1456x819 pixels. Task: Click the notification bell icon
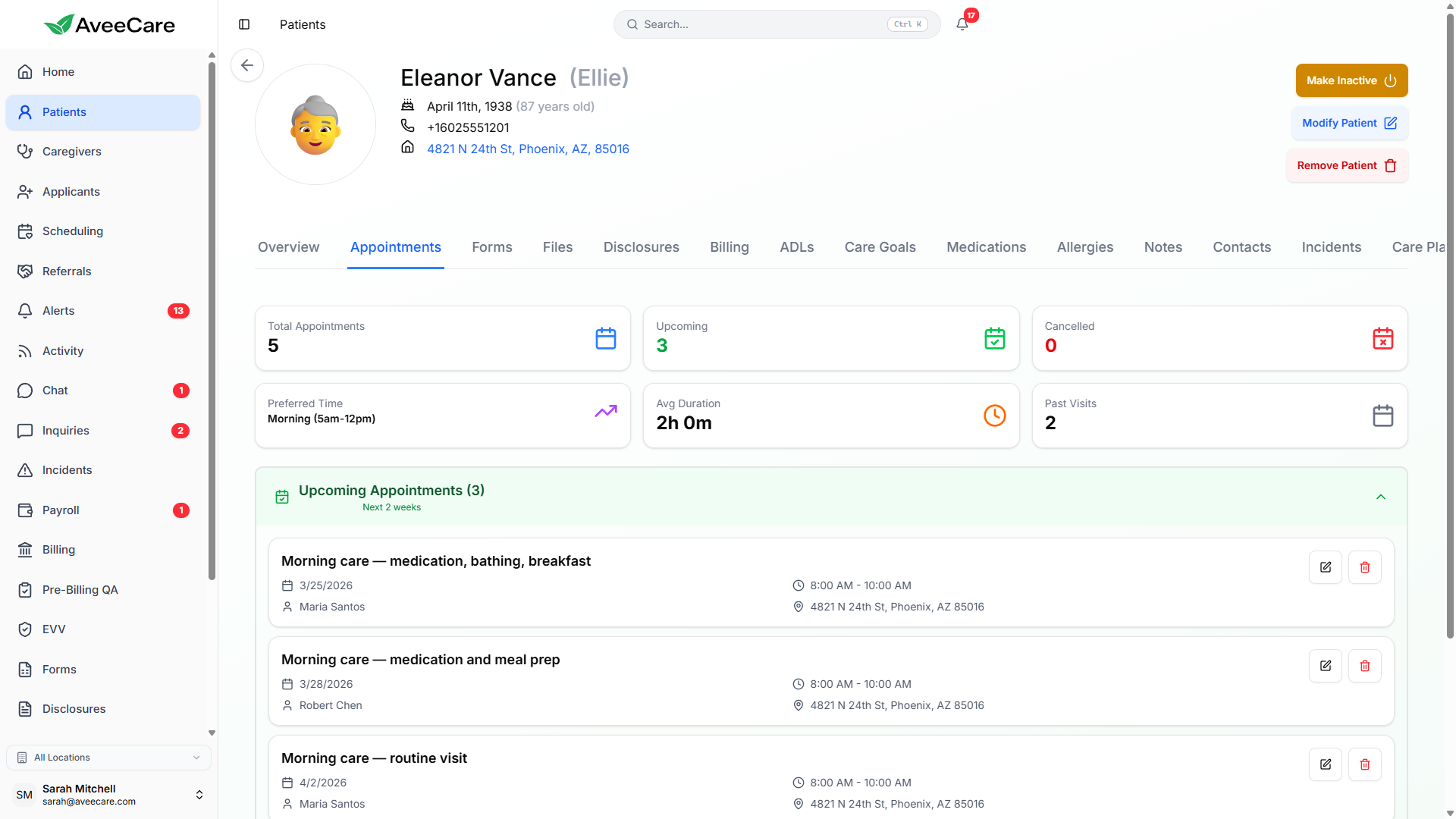[x=962, y=24]
